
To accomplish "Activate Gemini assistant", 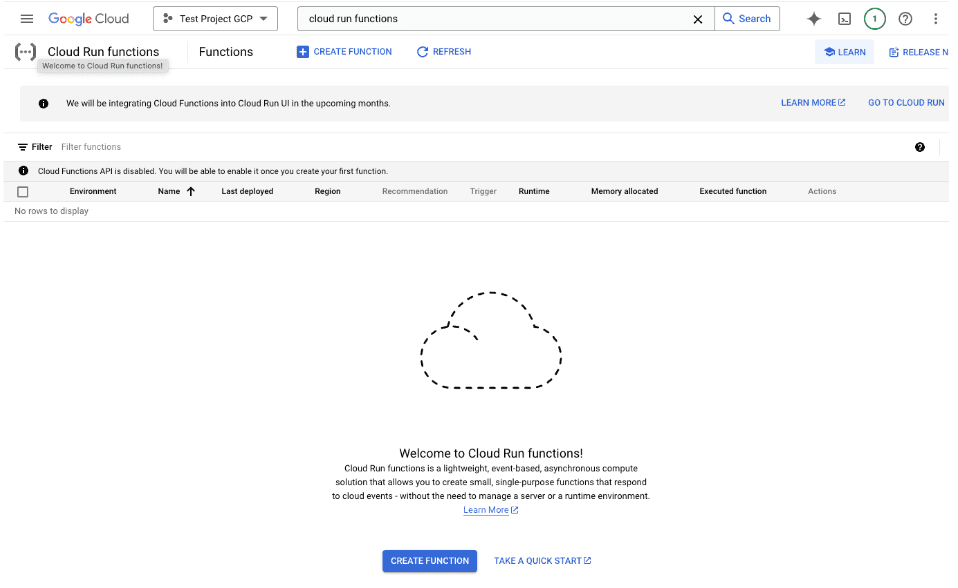I will [813, 18].
